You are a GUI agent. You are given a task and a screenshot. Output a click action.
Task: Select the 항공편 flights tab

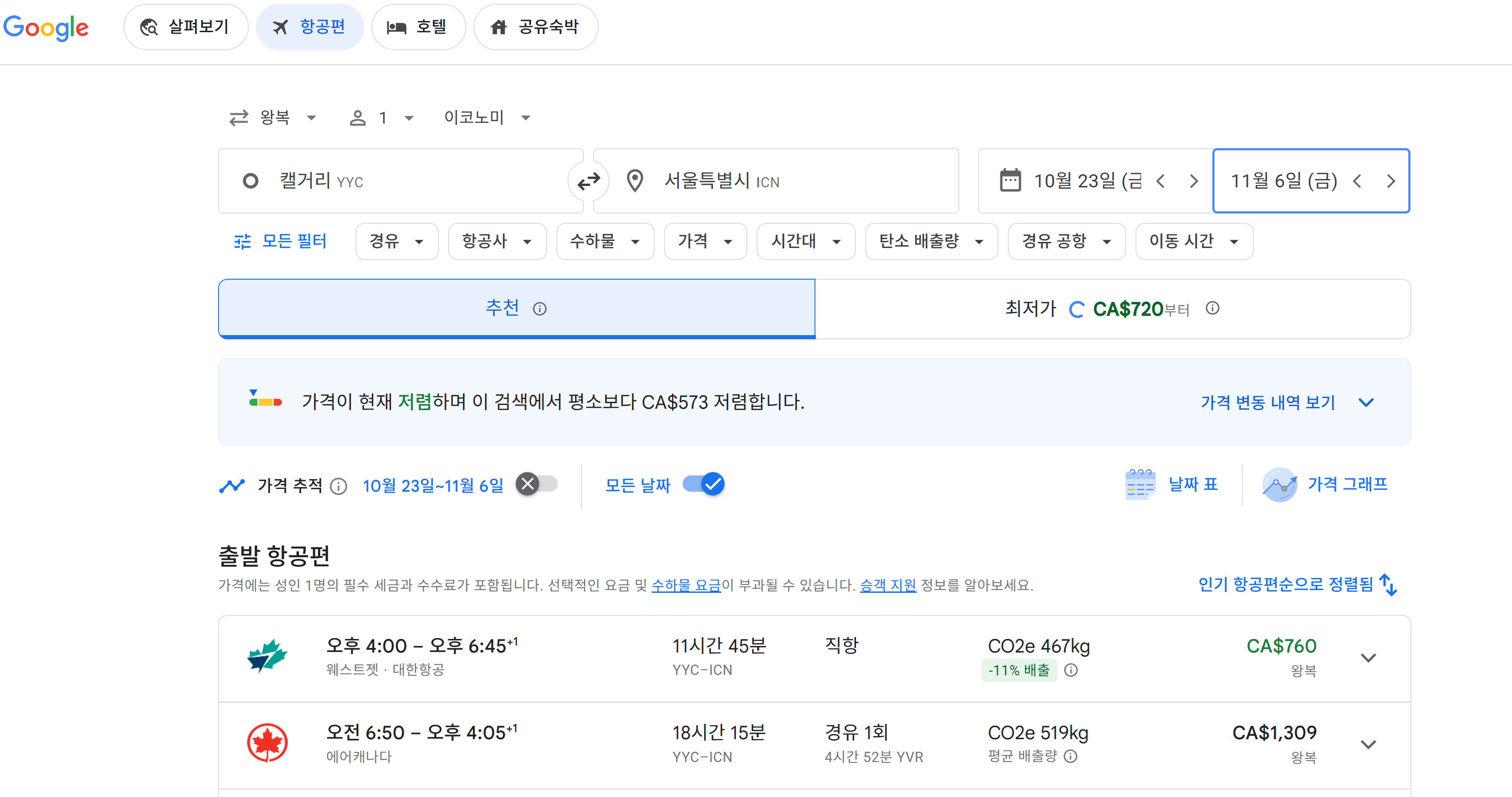coord(310,27)
